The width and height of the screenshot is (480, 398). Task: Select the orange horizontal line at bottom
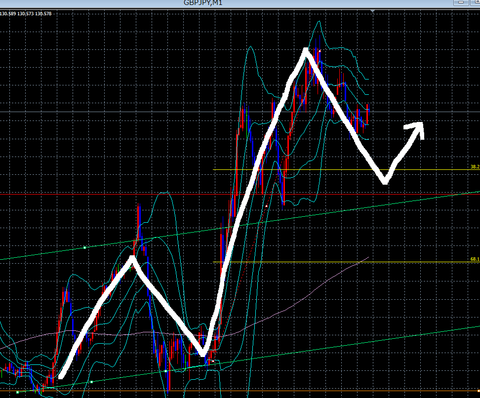(x=240, y=390)
